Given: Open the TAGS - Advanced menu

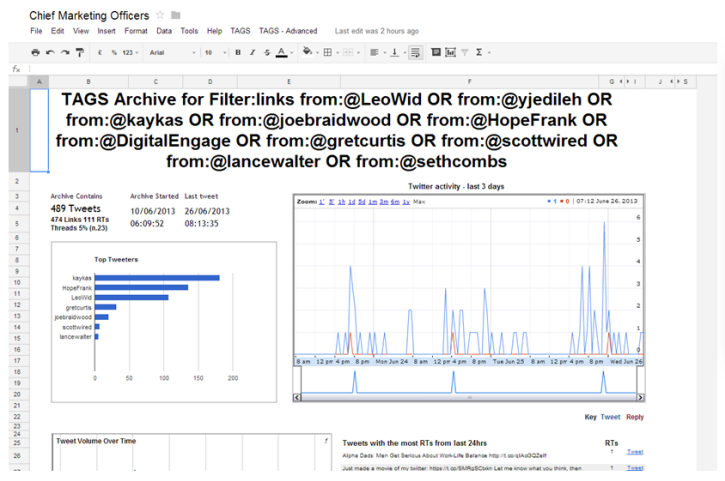Looking at the screenshot, I should 288,31.
